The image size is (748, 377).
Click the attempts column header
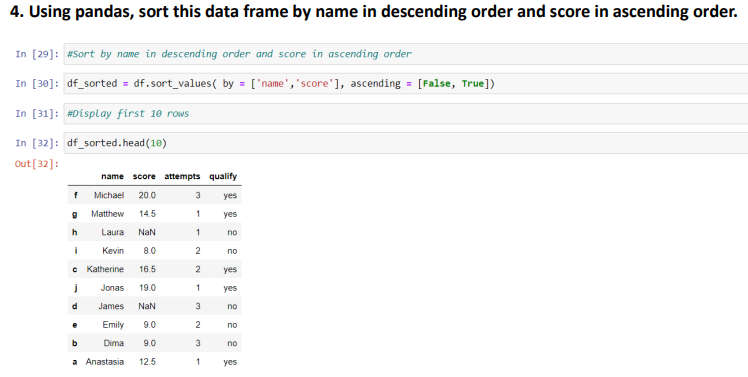coord(182,176)
